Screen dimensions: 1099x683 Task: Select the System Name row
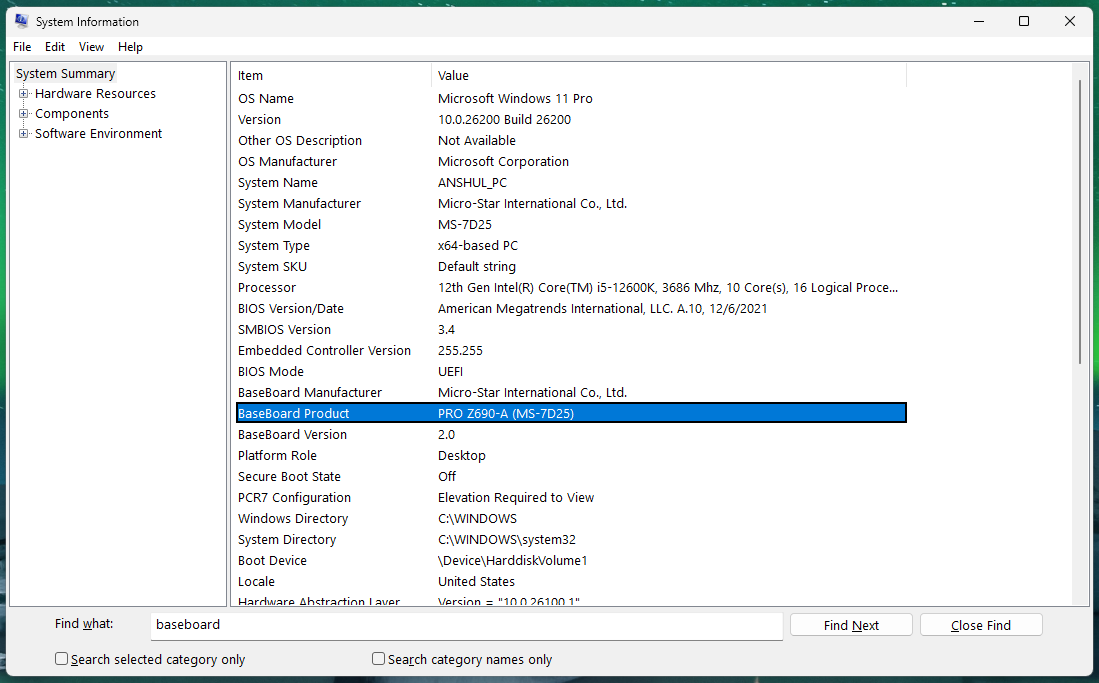pyautogui.click(x=571, y=182)
